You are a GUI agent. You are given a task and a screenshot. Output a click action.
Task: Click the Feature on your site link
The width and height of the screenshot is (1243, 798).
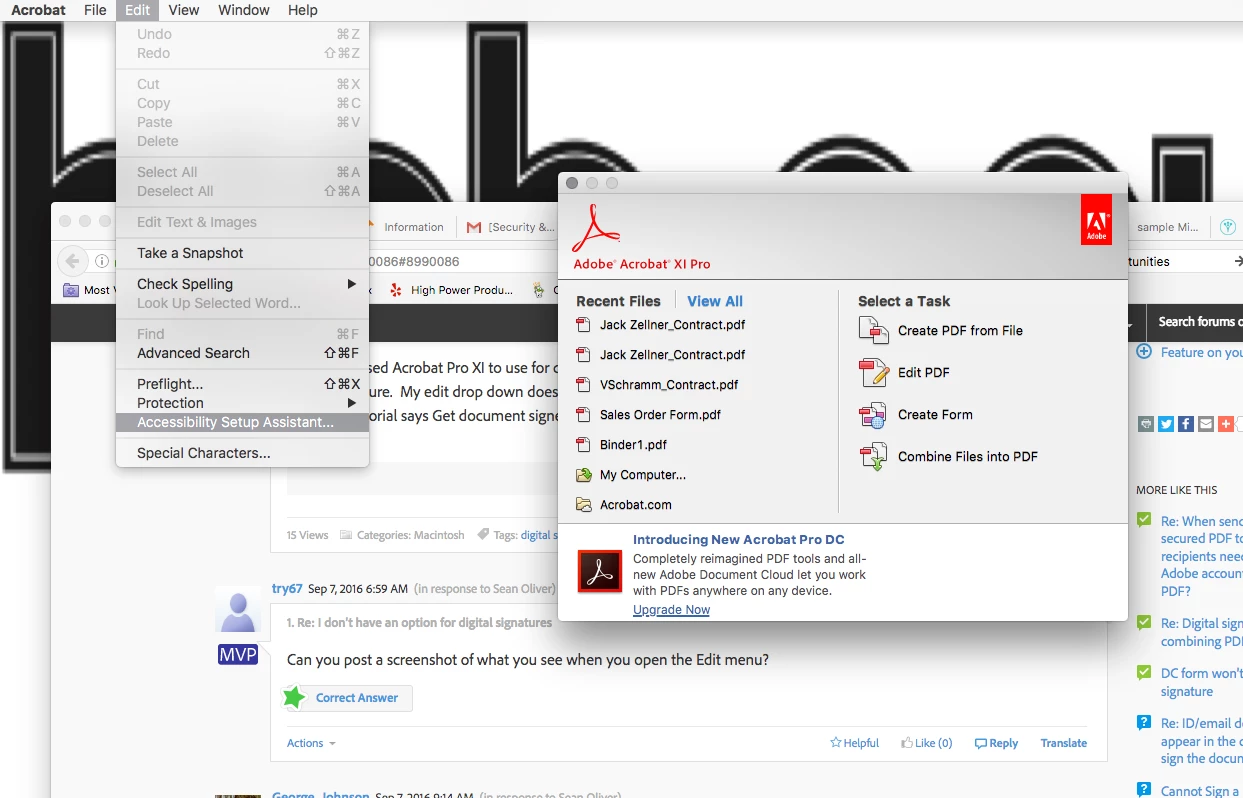point(1202,352)
